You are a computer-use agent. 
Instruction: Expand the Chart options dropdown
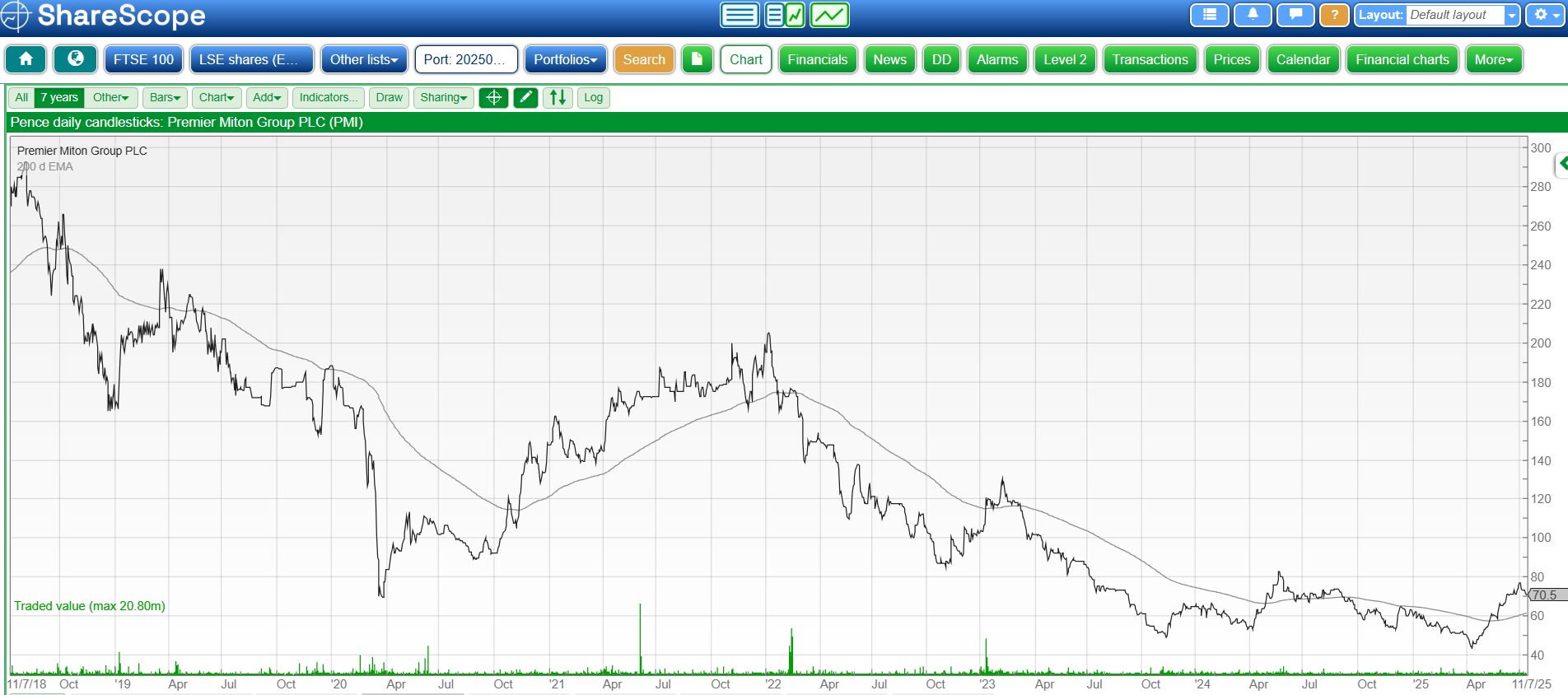click(x=217, y=97)
